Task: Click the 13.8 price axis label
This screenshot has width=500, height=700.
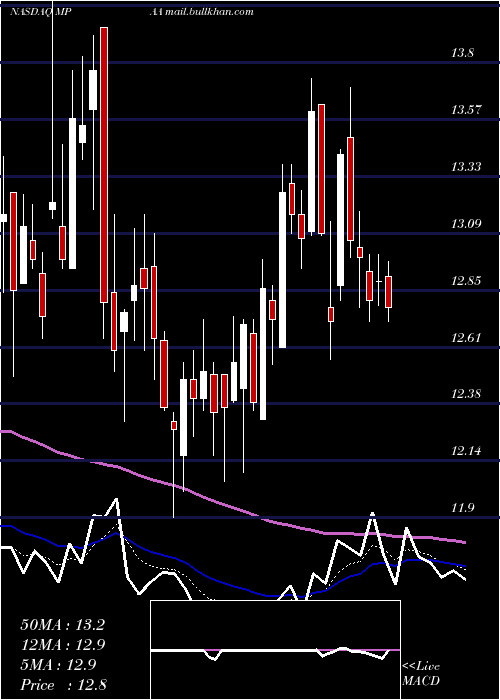Action: click(462, 54)
